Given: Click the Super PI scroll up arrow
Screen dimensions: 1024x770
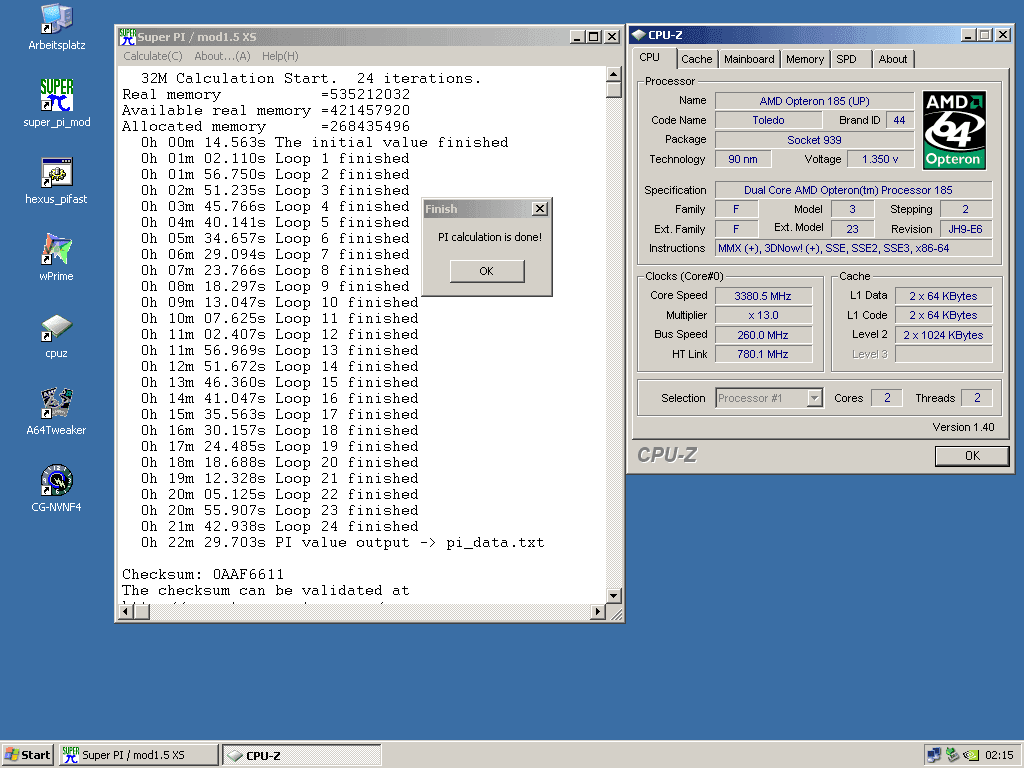Looking at the screenshot, I should tap(613, 74).
